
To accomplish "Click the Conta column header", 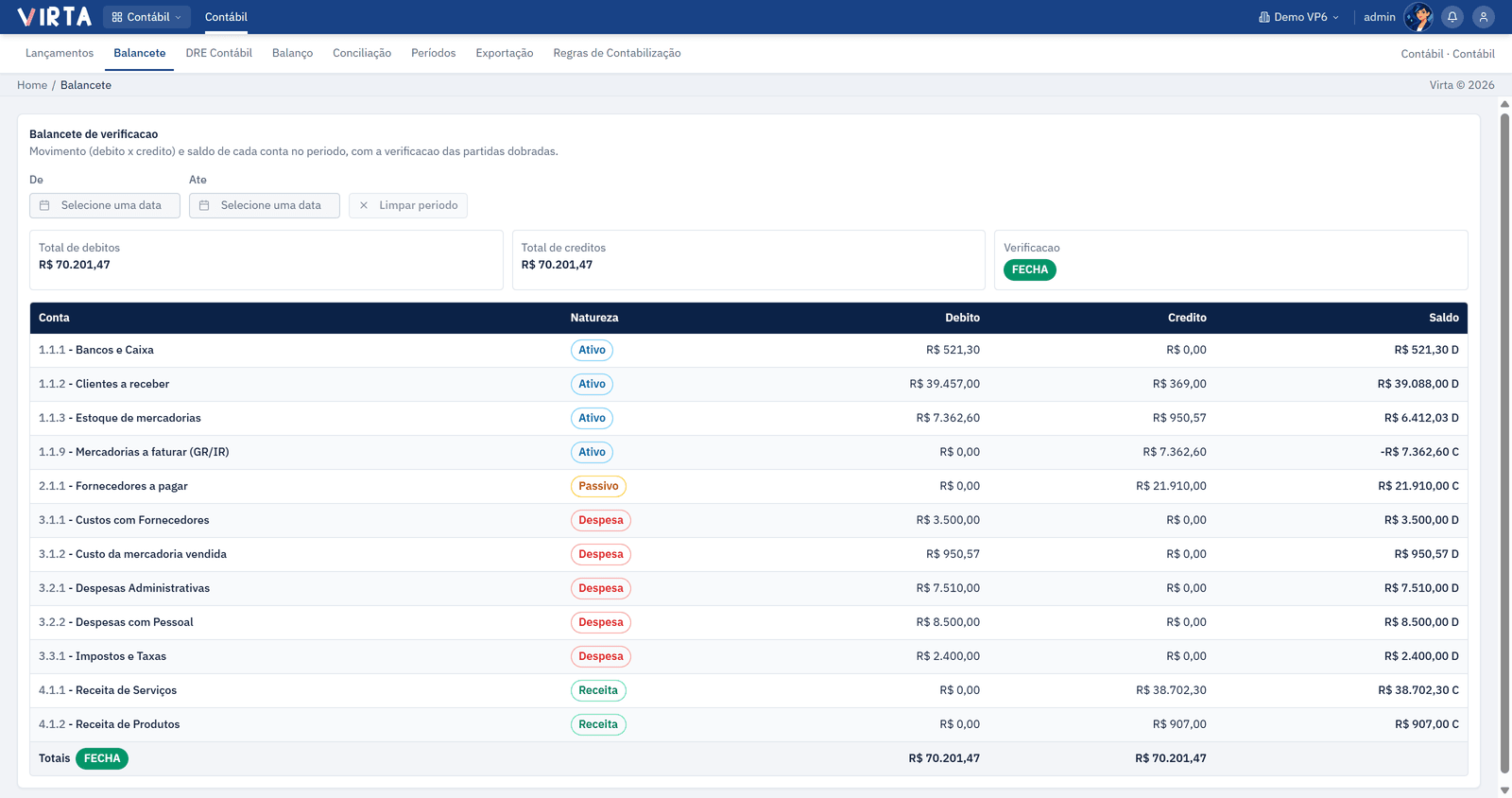I will [x=54, y=318].
